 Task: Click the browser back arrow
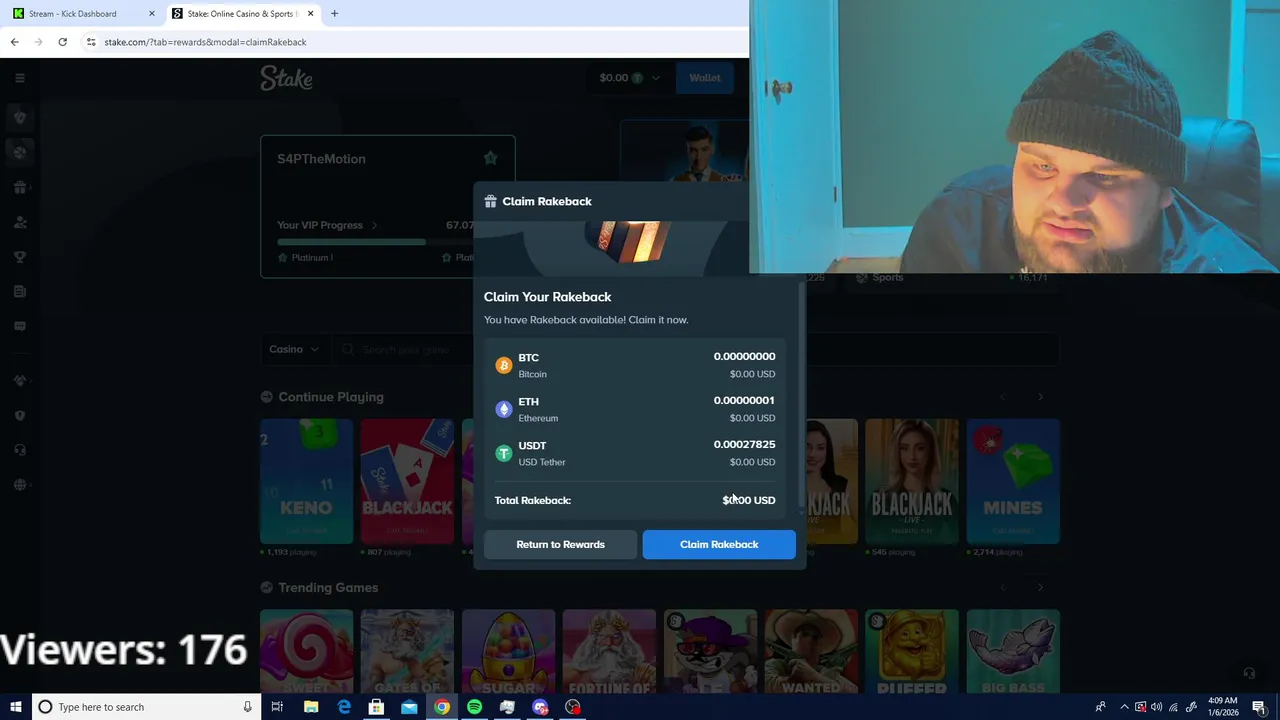click(14, 42)
